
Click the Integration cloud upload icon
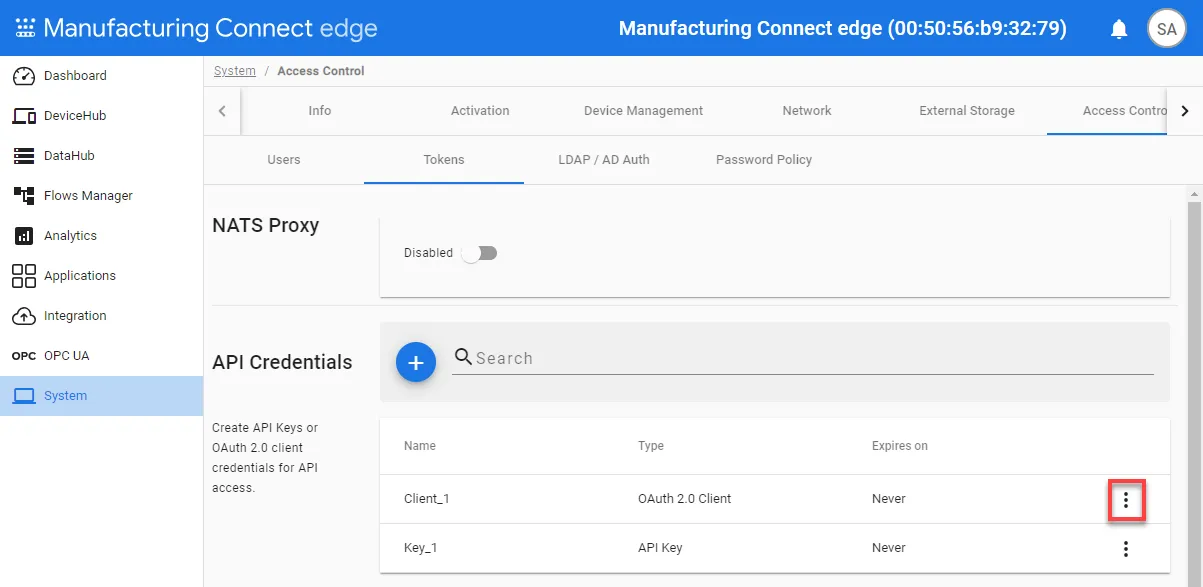coord(24,316)
